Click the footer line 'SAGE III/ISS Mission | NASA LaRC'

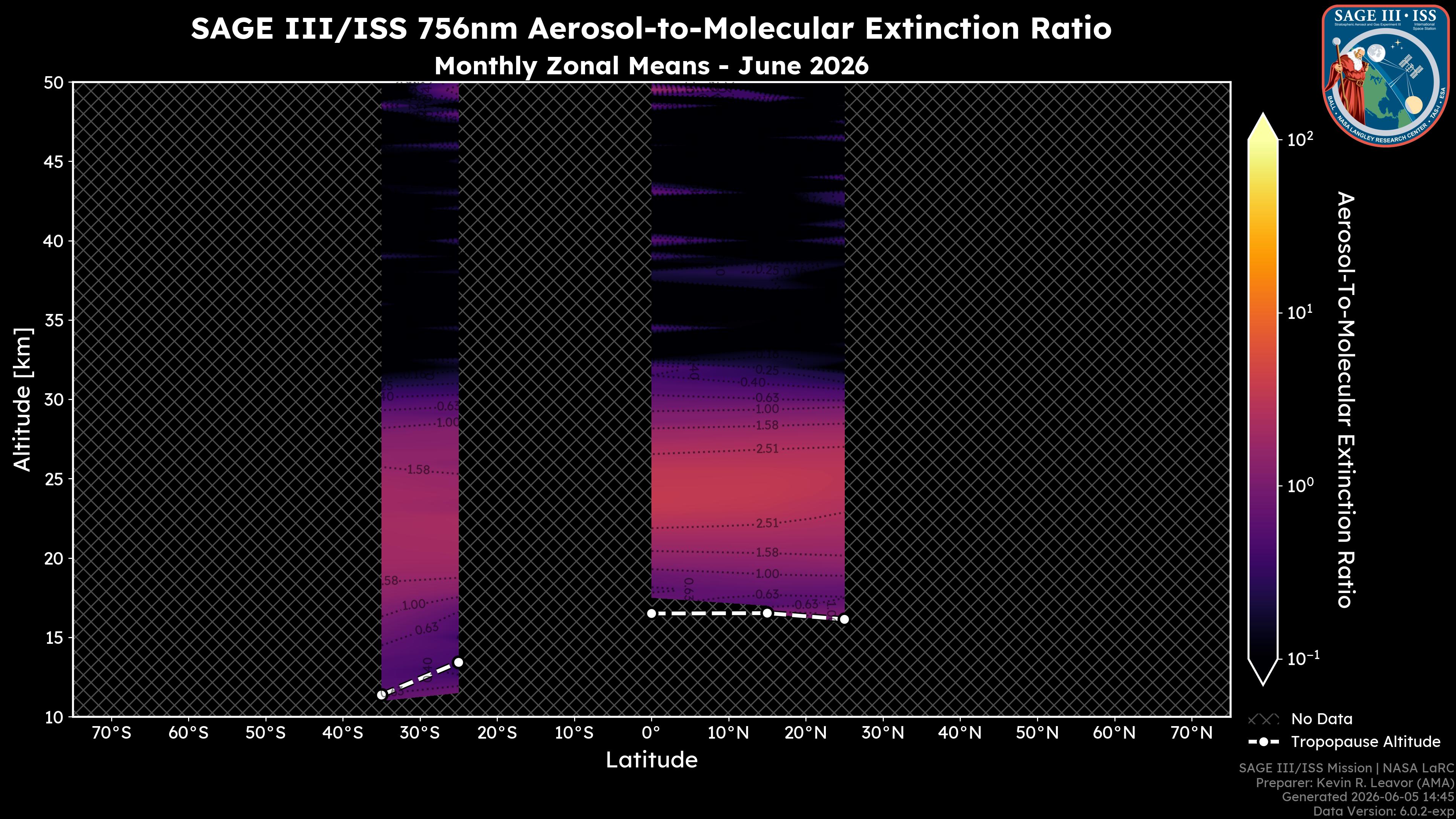click(x=1346, y=768)
